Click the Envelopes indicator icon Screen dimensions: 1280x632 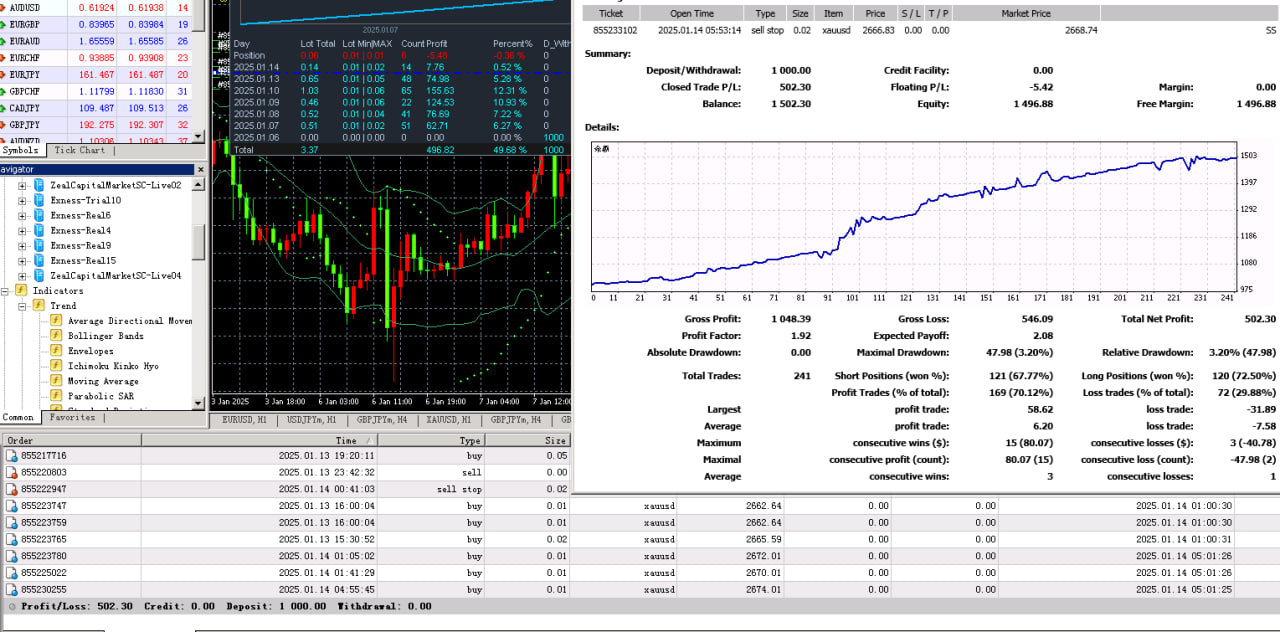[x=57, y=350]
